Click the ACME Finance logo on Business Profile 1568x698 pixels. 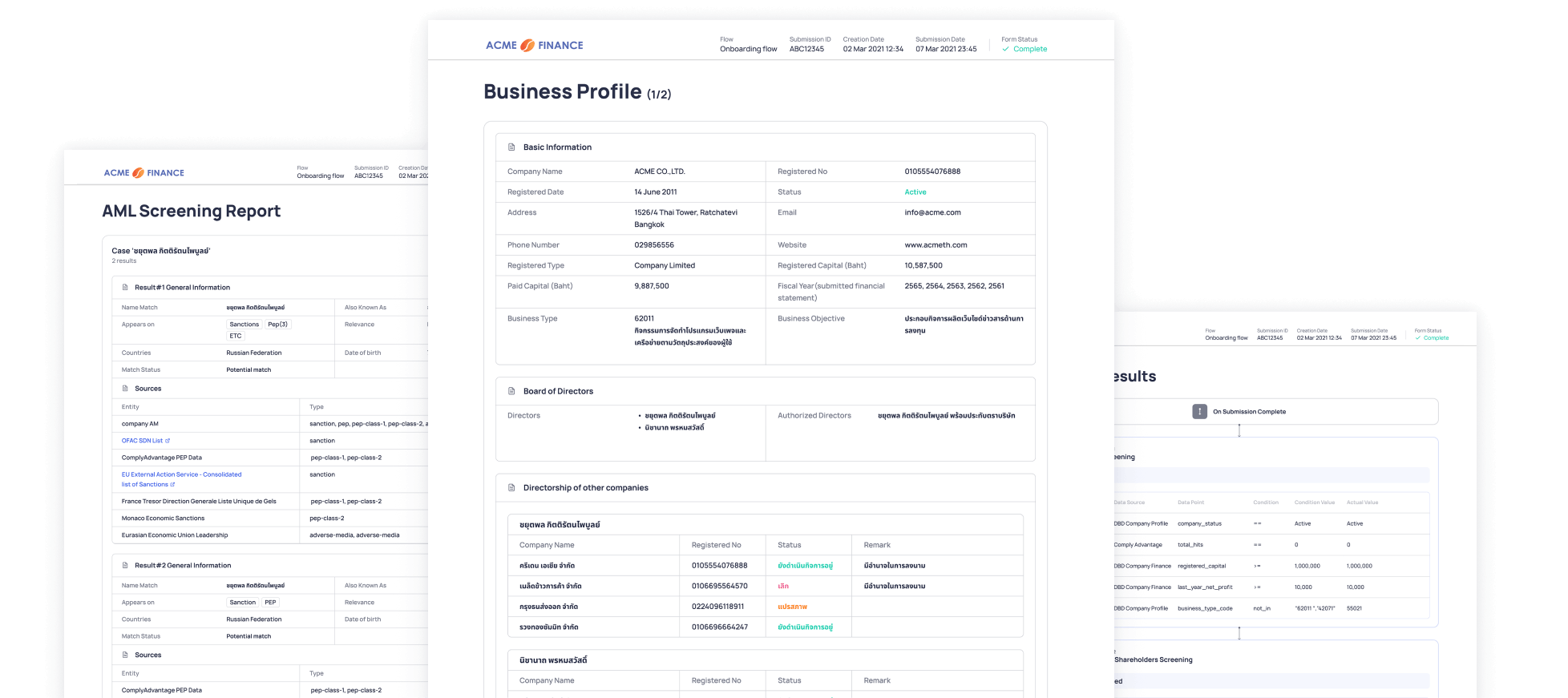coord(534,46)
